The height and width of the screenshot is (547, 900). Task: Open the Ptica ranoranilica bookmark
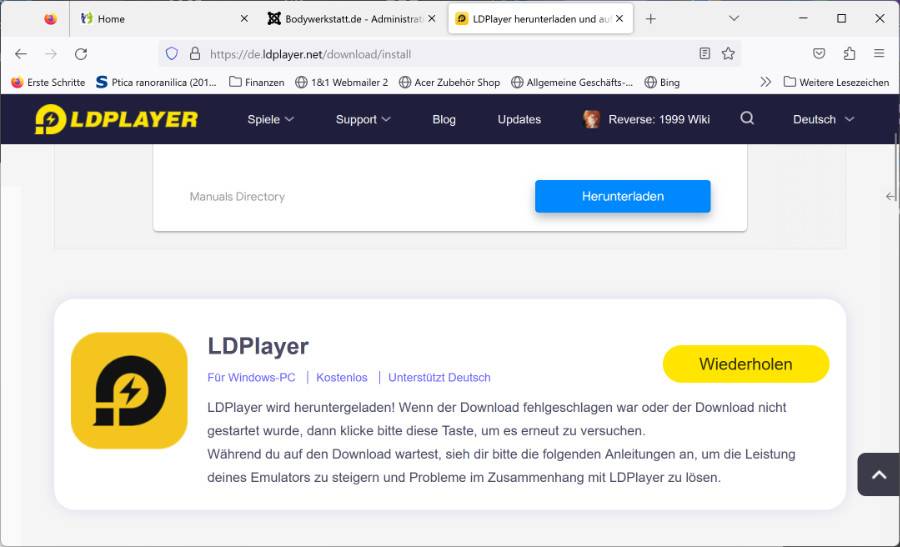coord(156,82)
